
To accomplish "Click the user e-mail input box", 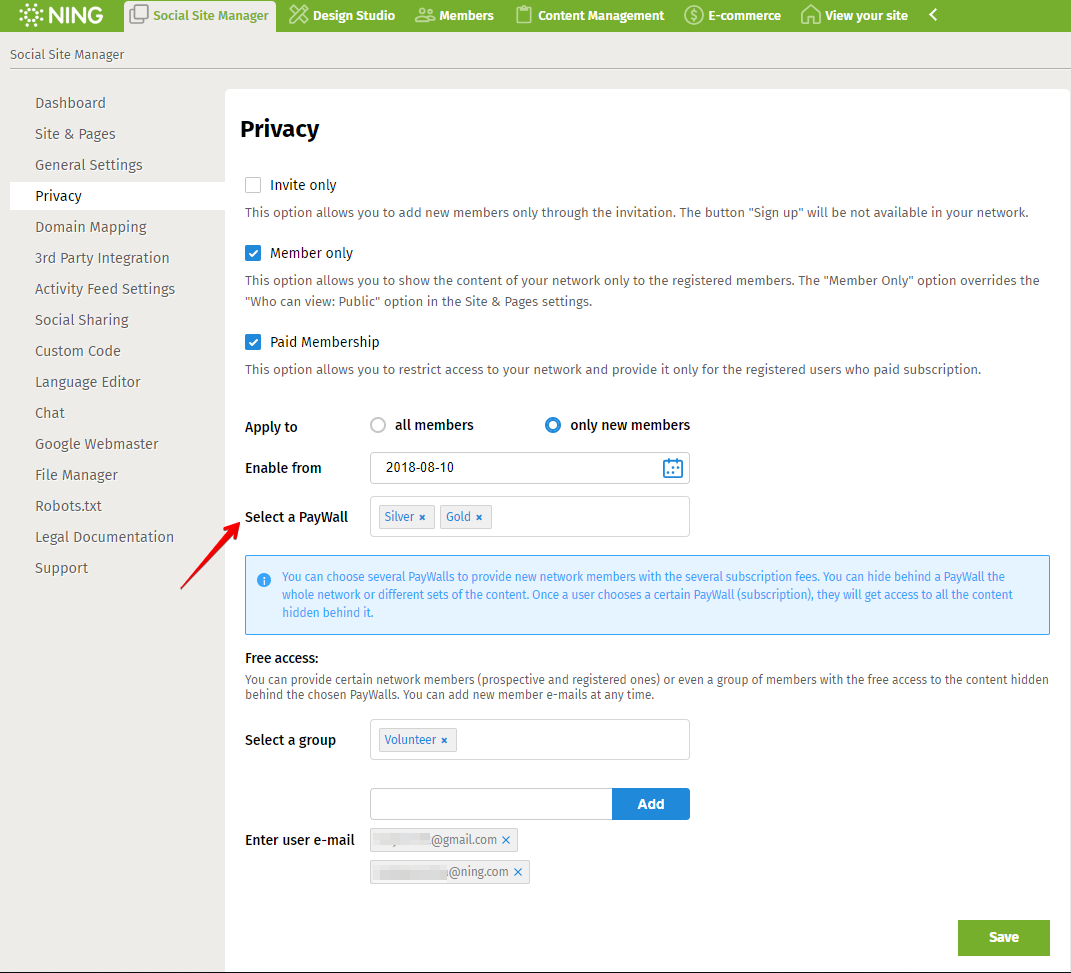I will (490, 804).
